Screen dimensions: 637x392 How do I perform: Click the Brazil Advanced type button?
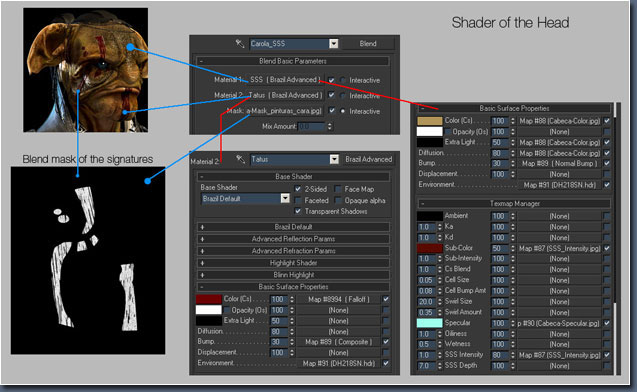(368, 159)
